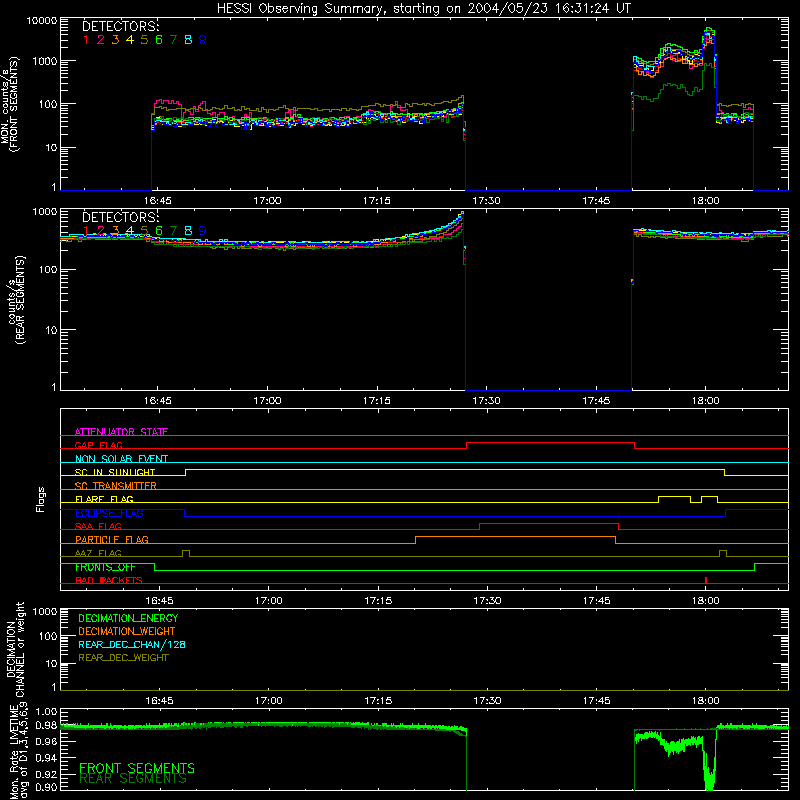Click the FRONTS_OFF flag label
The image size is (800, 800).
(105, 567)
